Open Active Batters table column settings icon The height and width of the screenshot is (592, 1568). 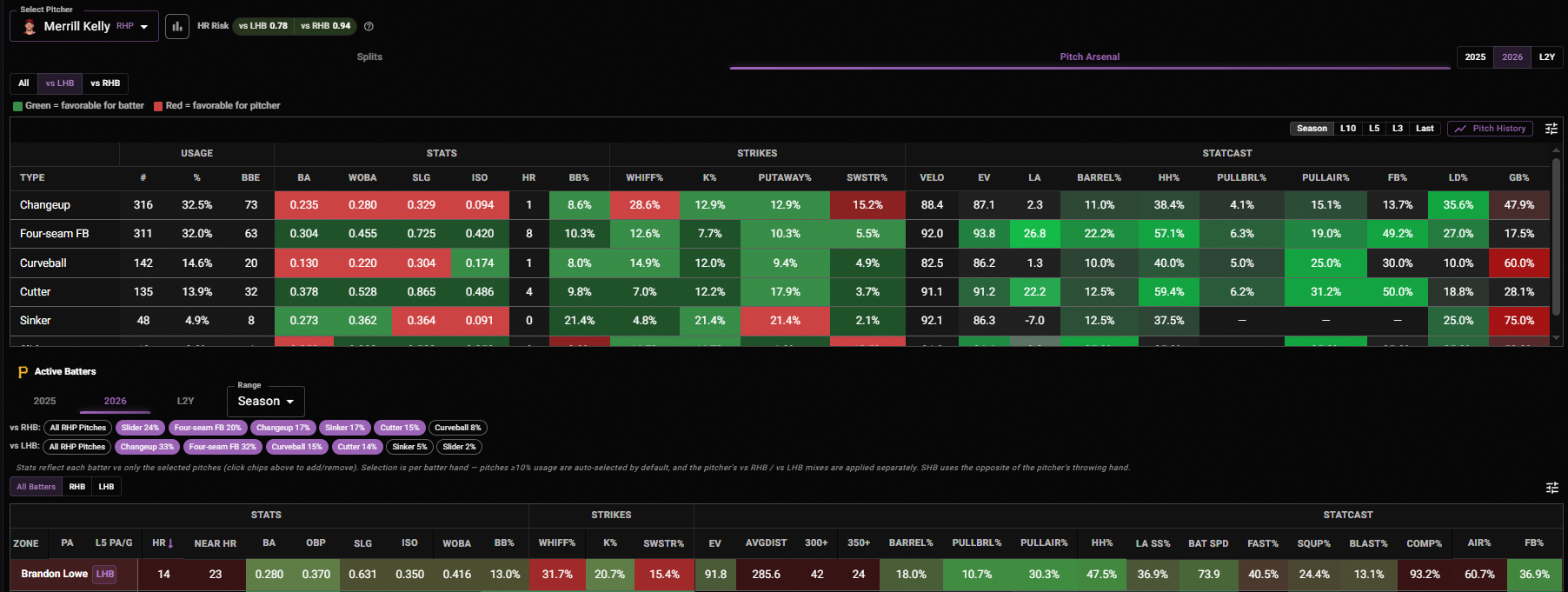[1552, 488]
